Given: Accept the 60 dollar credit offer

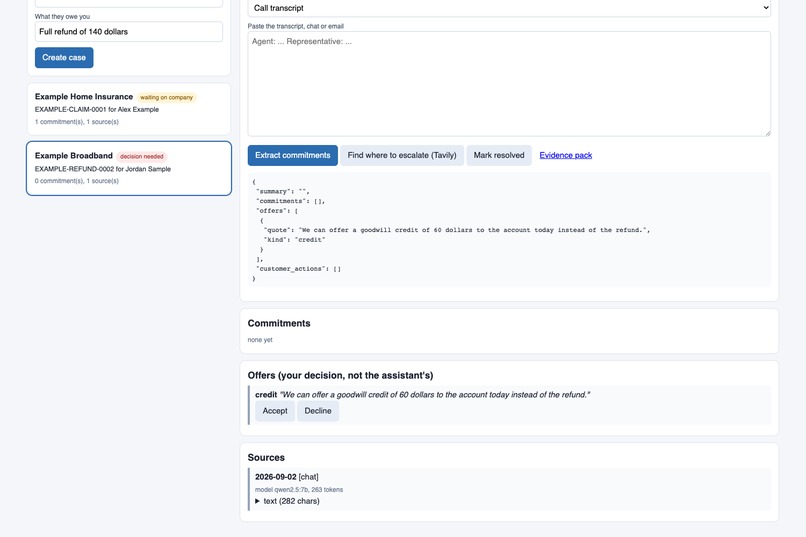Looking at the screenshot, I should [275, 411].
